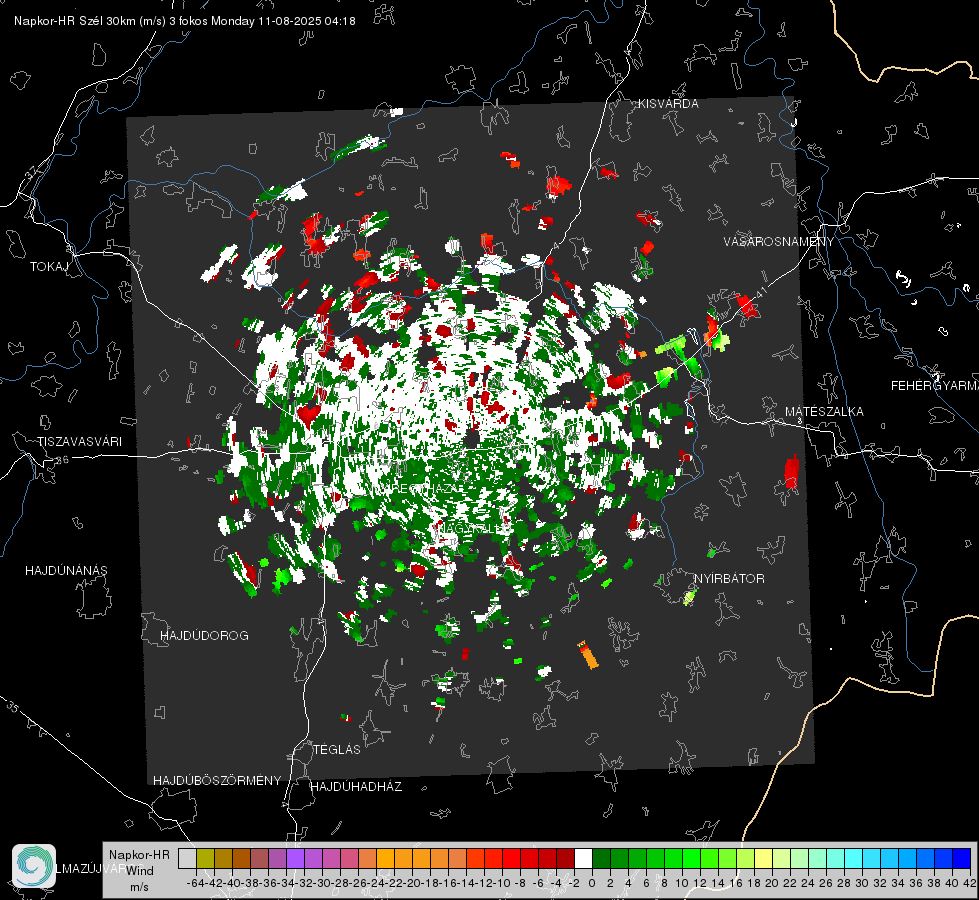Pick the dark red swatch between -4 and -2
979x900 pixels.
coord(565,858)
